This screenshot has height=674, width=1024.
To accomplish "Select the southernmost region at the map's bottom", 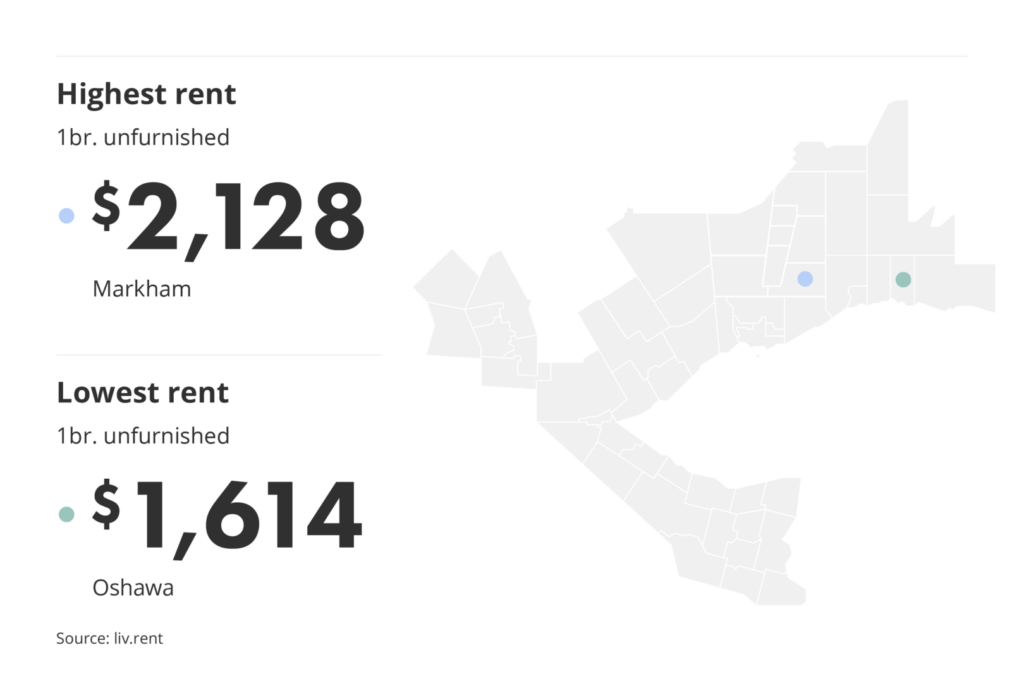I will pos(780,590).
